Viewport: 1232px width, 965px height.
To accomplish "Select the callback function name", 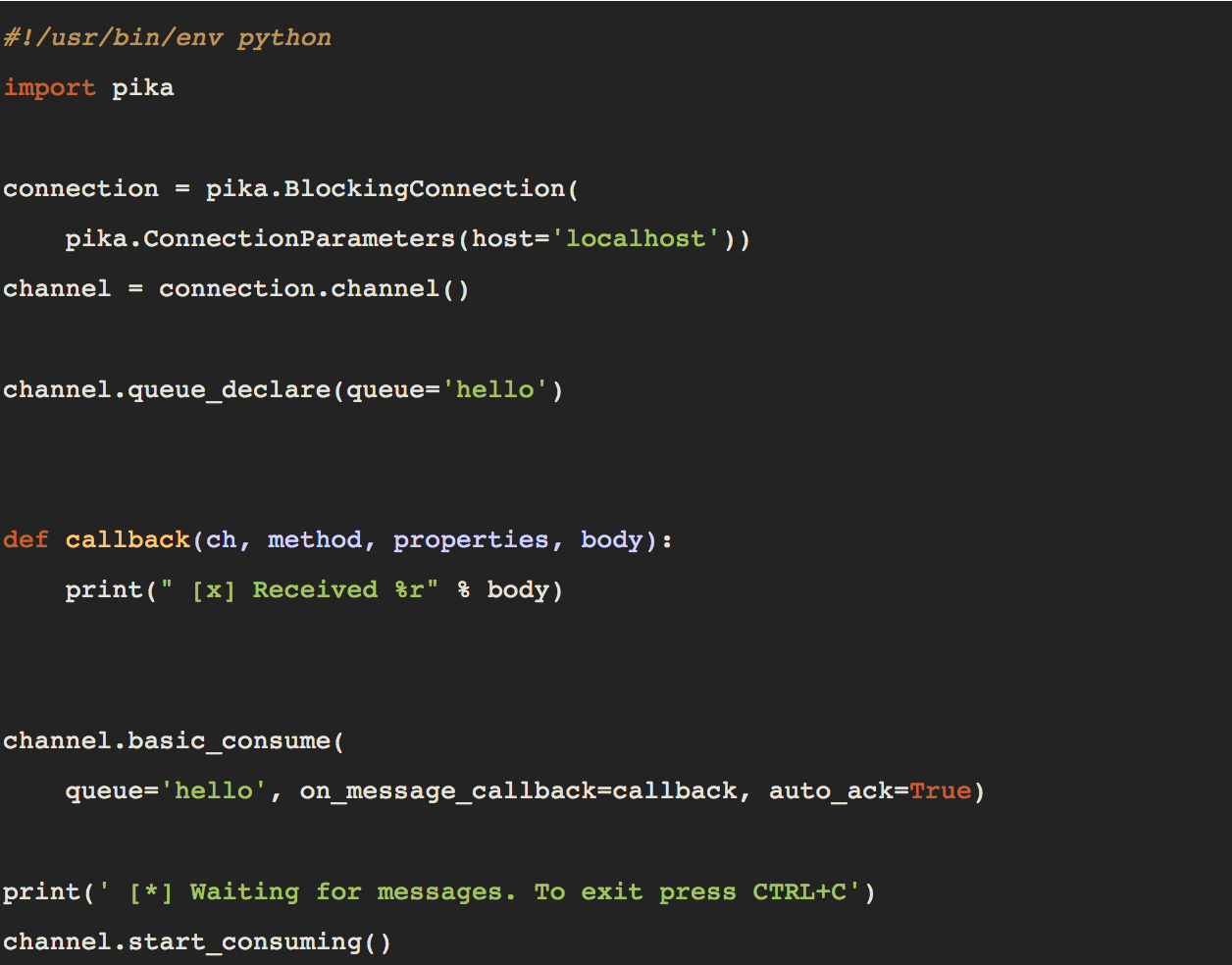I will point(128,539).
